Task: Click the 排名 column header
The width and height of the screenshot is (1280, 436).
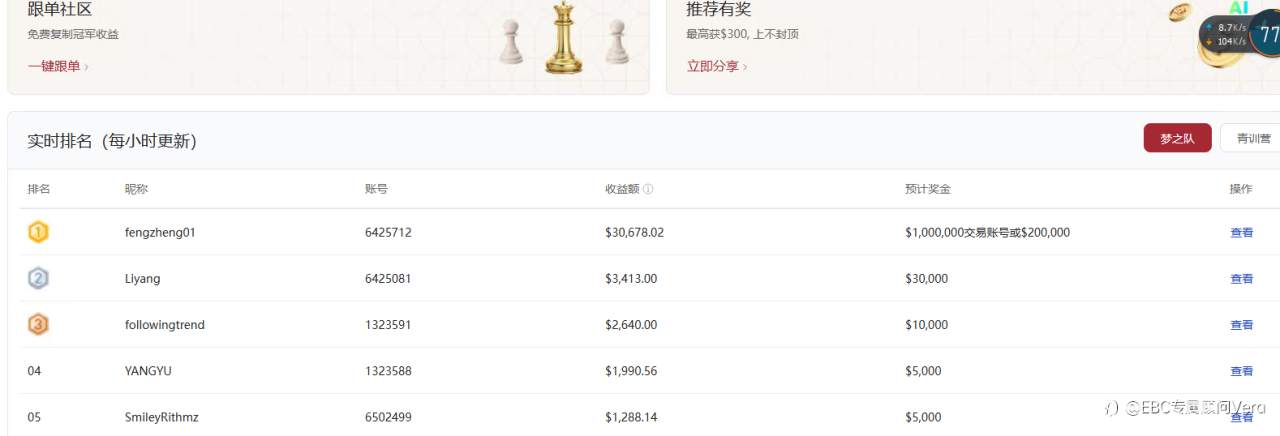Action: pyautogui.click(x=38, y=189)
